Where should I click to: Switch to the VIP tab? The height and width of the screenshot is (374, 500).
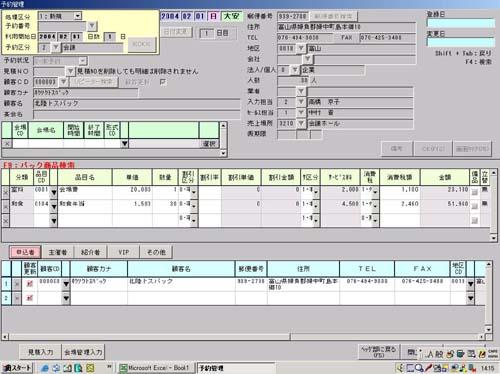tap(124, 252)
